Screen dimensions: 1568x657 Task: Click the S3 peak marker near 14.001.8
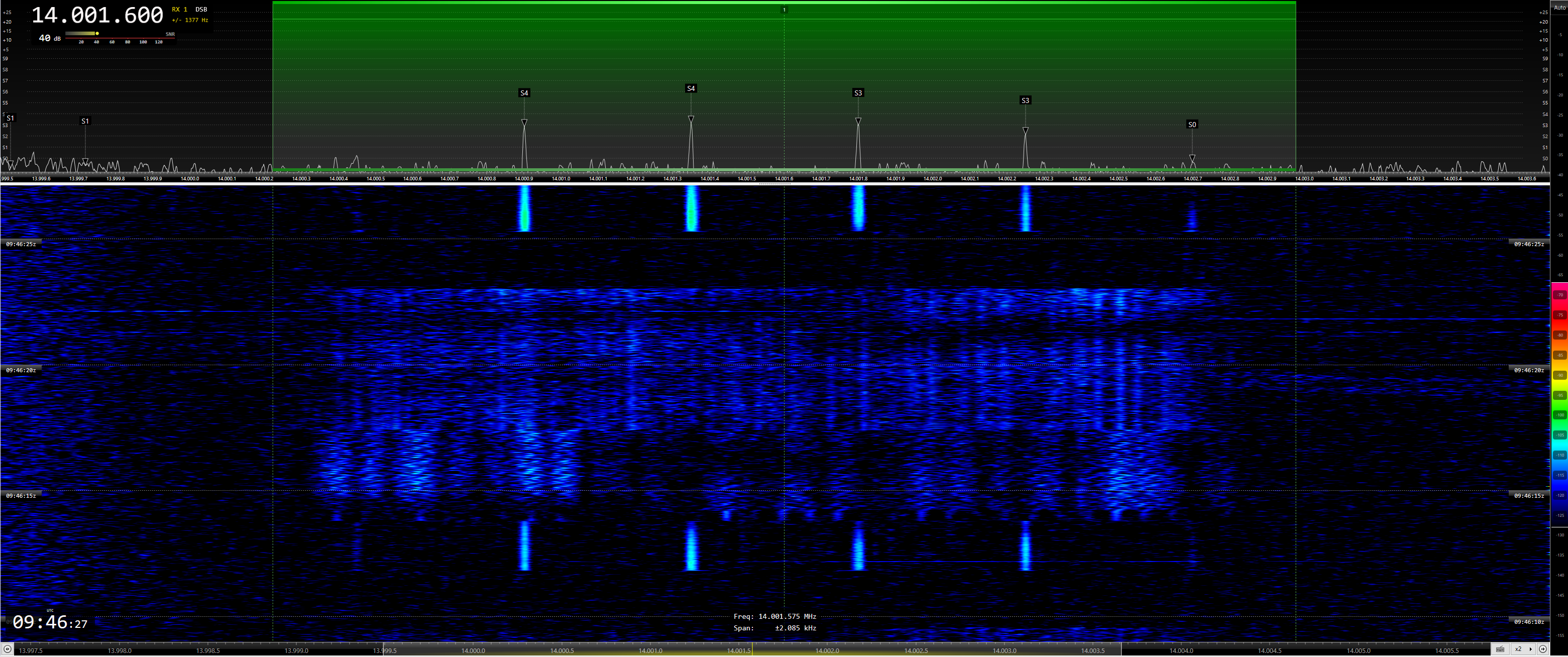tap(858, 93)
